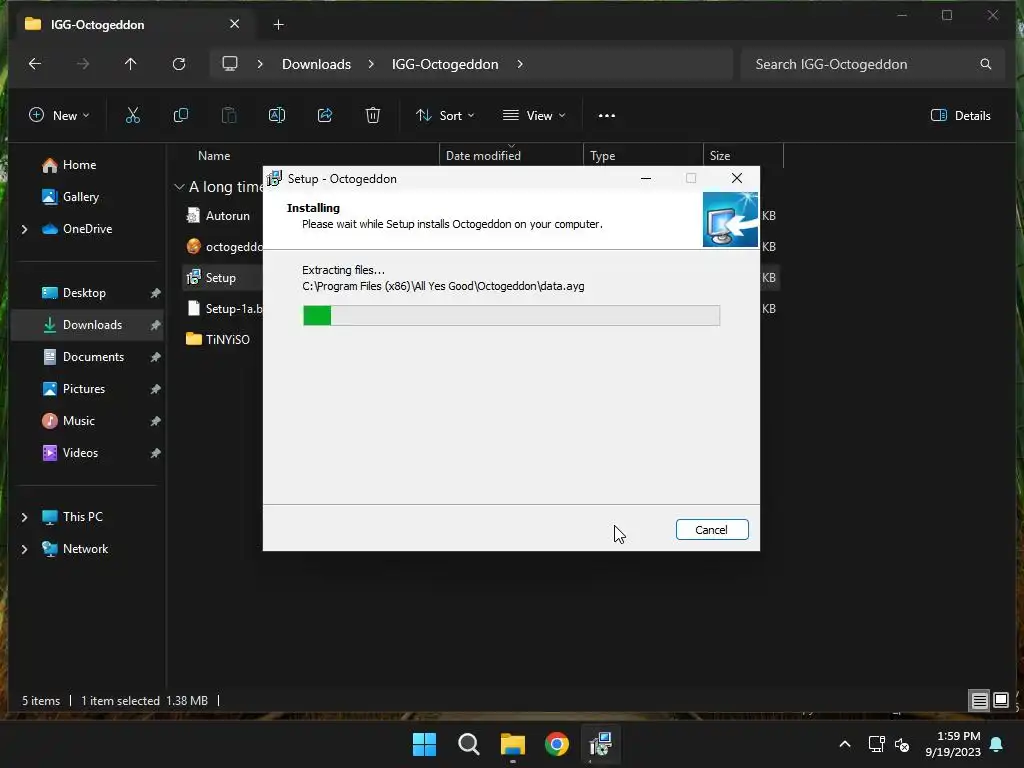The image size is (1024, 768).
Task: Collapse the 'A long time ago' group
Action: [x=179, y=187]
